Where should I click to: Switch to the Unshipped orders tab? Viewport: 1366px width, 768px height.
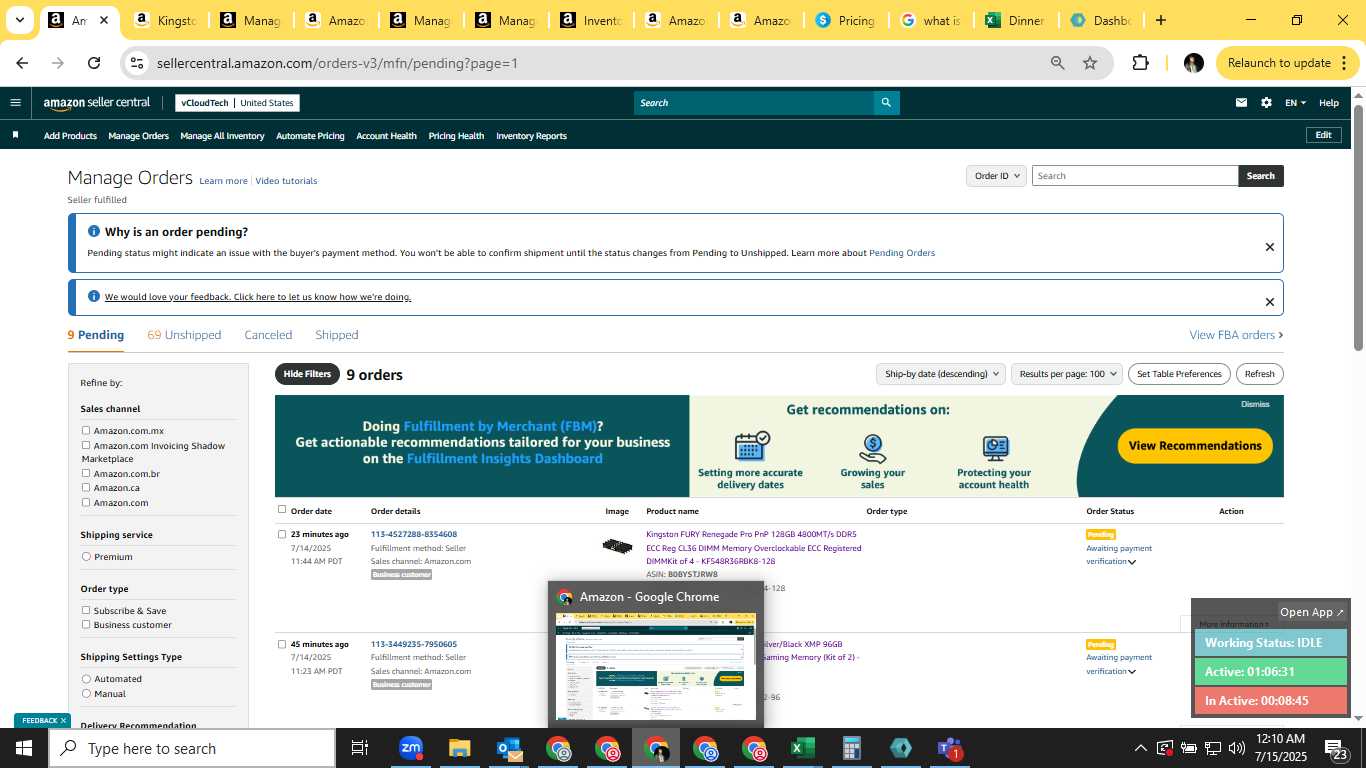(x=184, y=335)
